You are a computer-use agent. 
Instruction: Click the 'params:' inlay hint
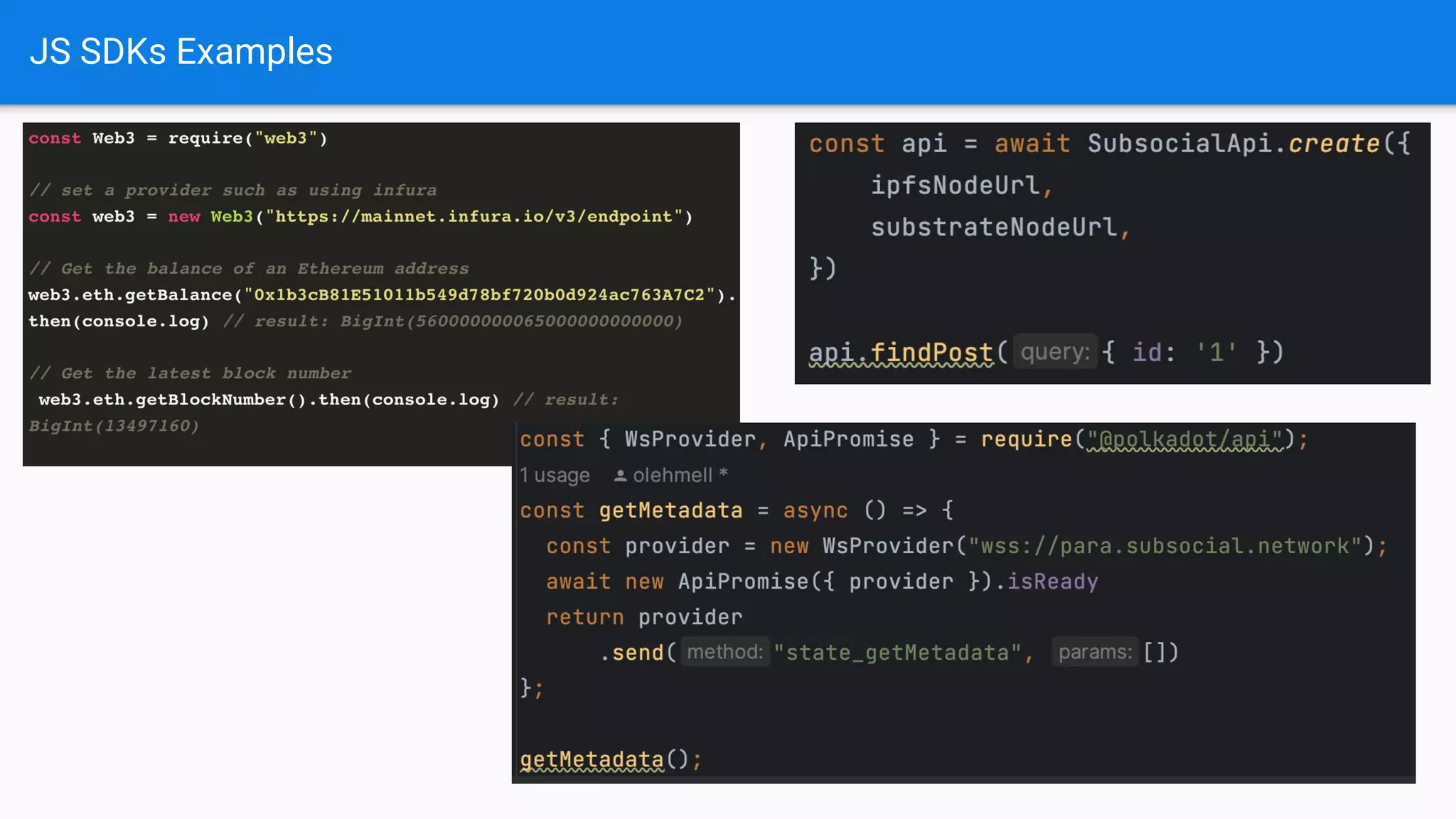[1096, 652]
